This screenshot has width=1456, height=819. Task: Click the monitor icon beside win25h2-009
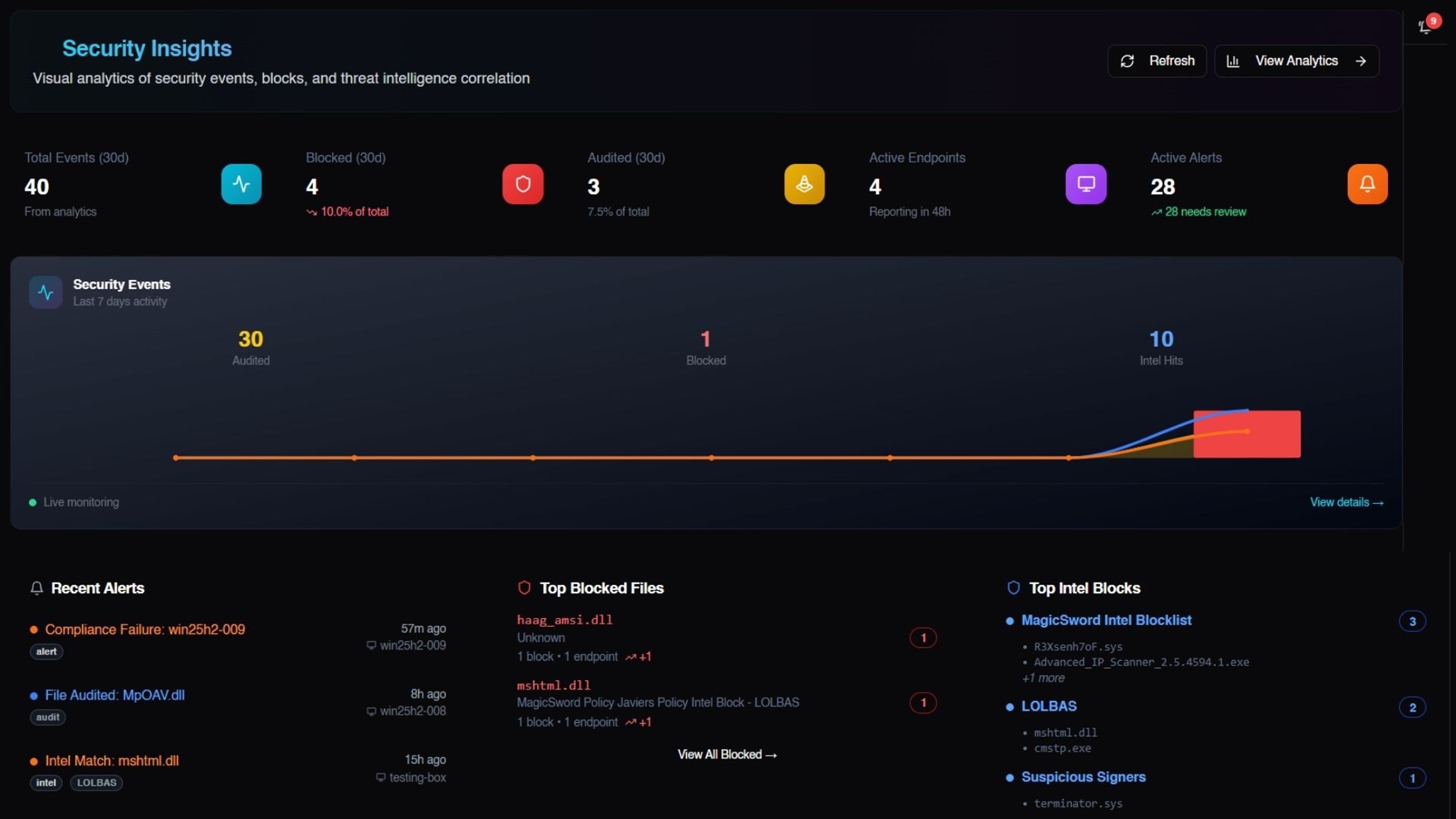pyautogui.click(x=371, y=645)
